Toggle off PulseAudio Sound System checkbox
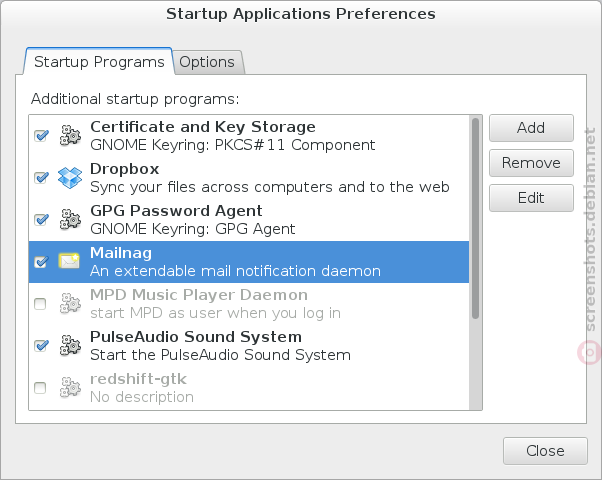The height and width of the screenshot is (480, 602). 41,346
